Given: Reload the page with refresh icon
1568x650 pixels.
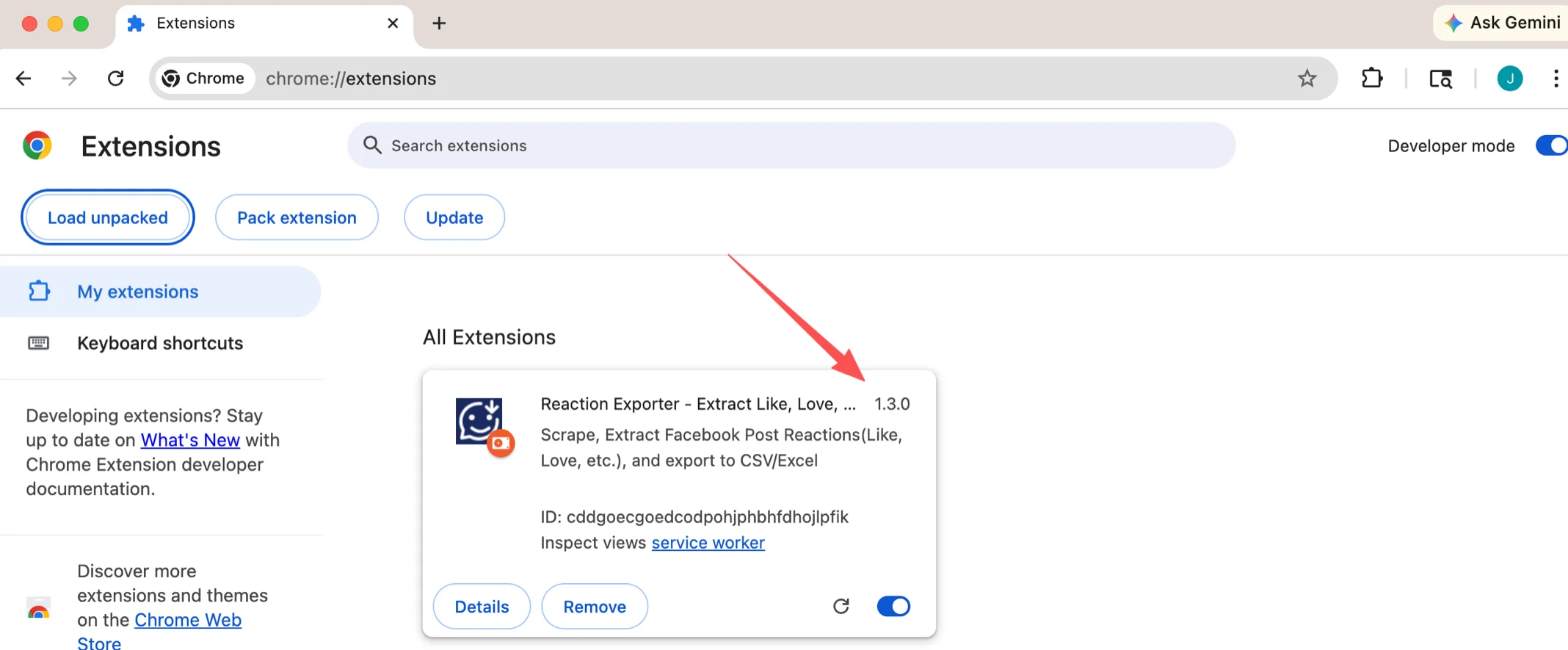Looking at the screenshot, I should click(x=115, y=79).
